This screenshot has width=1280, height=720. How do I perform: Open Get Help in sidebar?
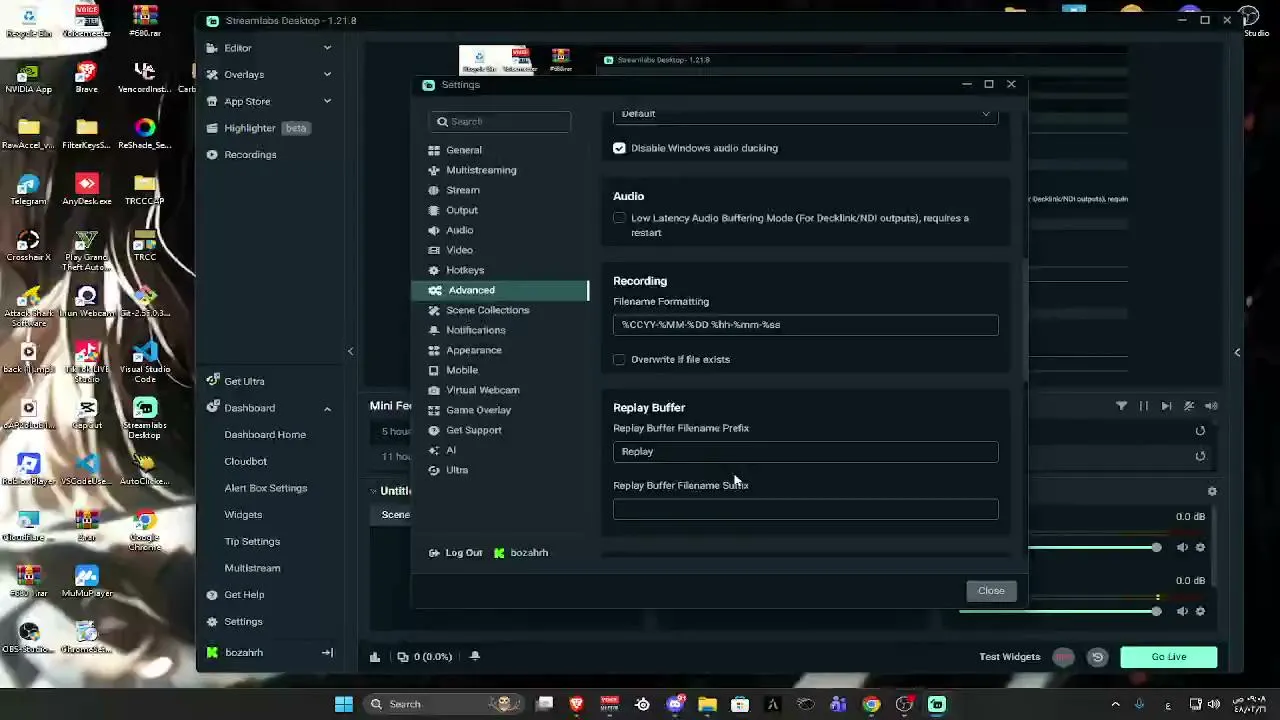244,595
